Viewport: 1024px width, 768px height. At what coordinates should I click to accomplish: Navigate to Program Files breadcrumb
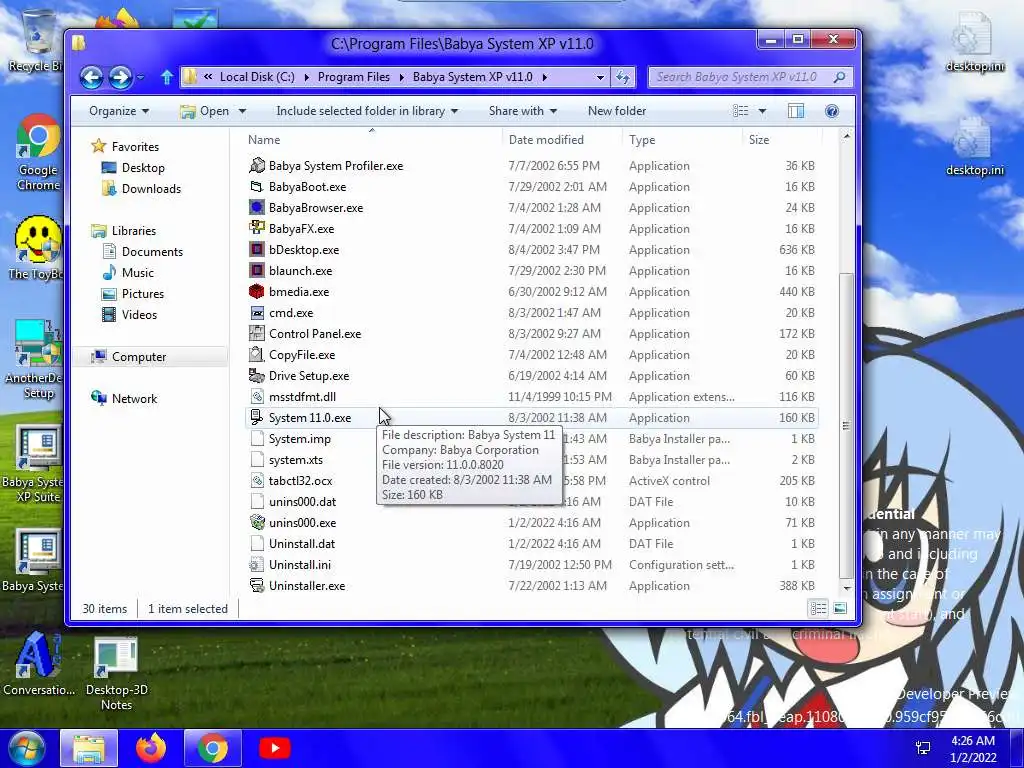(353, 77)
